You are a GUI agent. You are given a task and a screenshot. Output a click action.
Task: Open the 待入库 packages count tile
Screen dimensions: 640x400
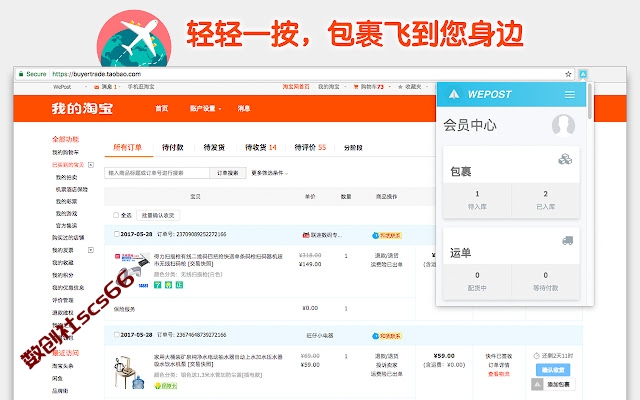pos(477,200)
